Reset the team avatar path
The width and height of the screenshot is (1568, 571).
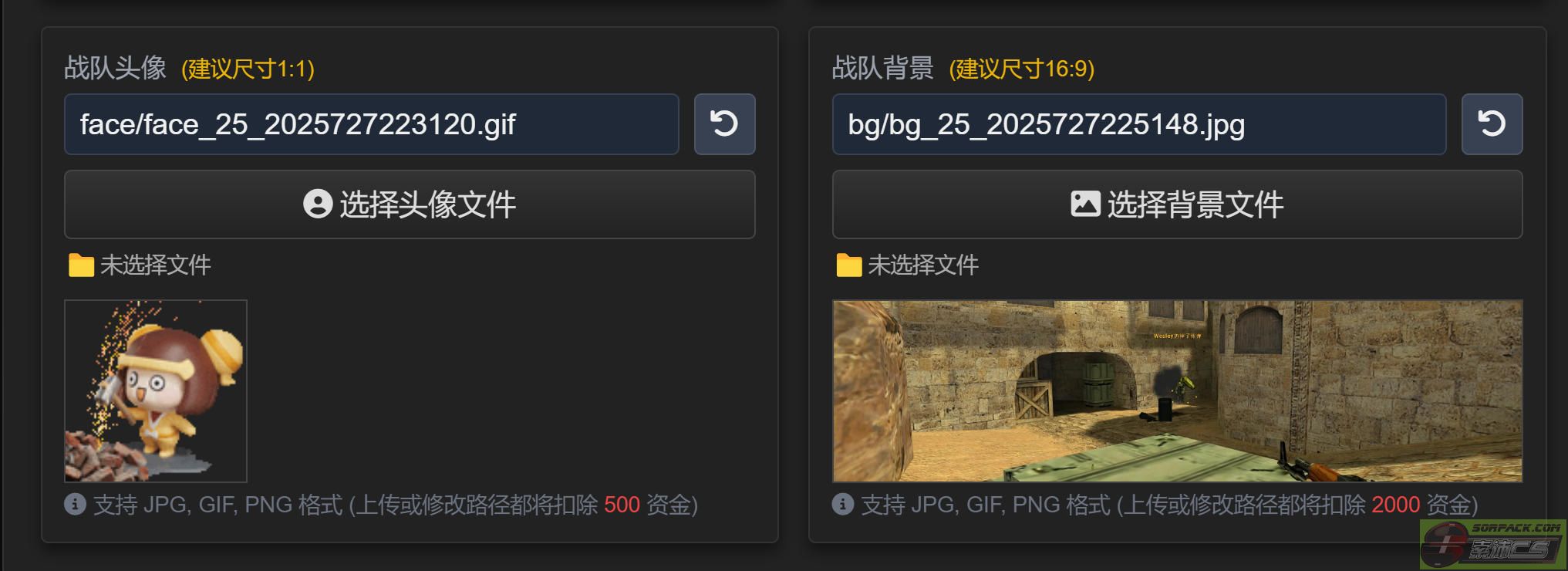pyautogui.click(x=724, y=124)
